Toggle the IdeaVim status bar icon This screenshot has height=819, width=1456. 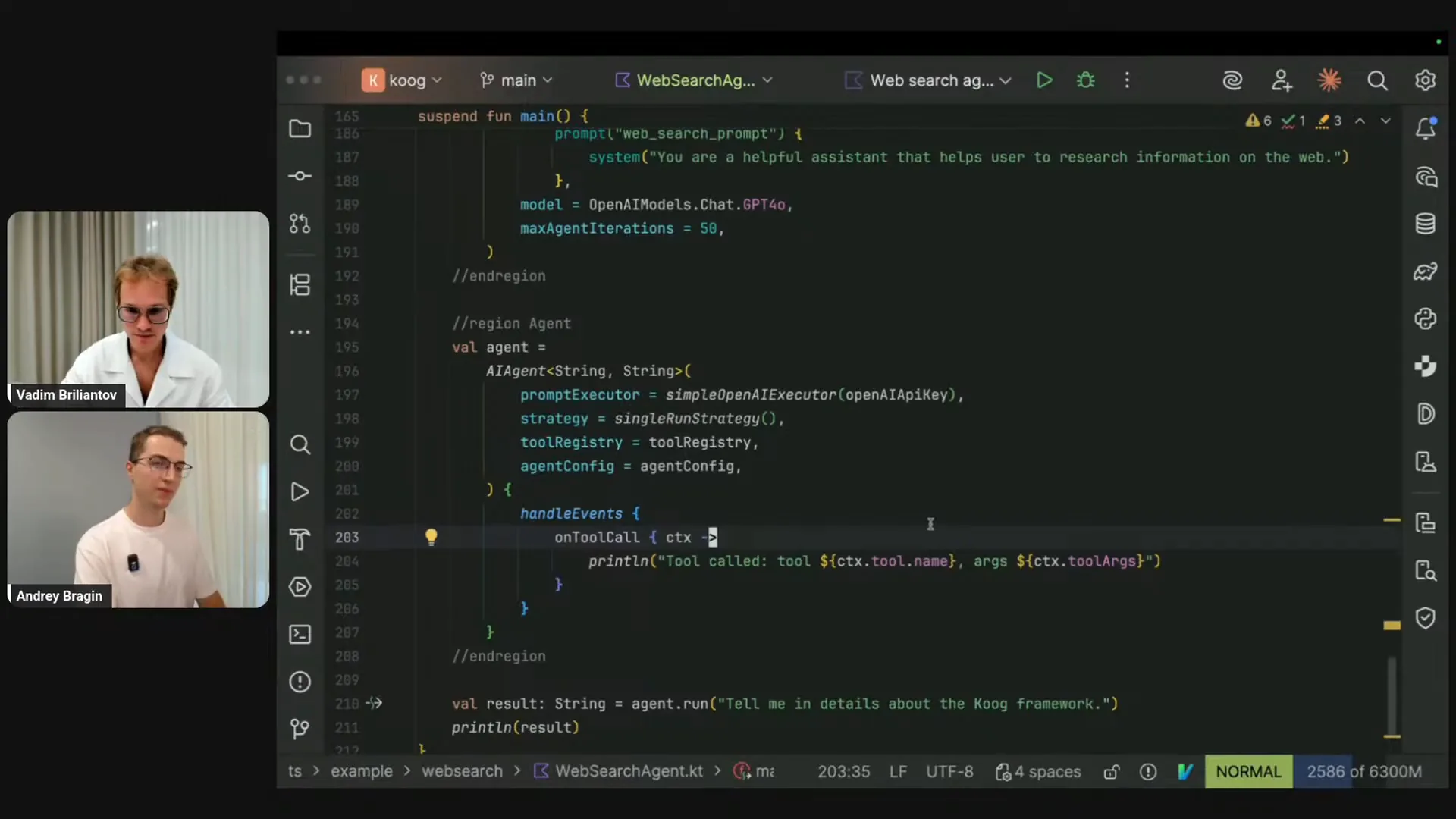coord(1185,772)
